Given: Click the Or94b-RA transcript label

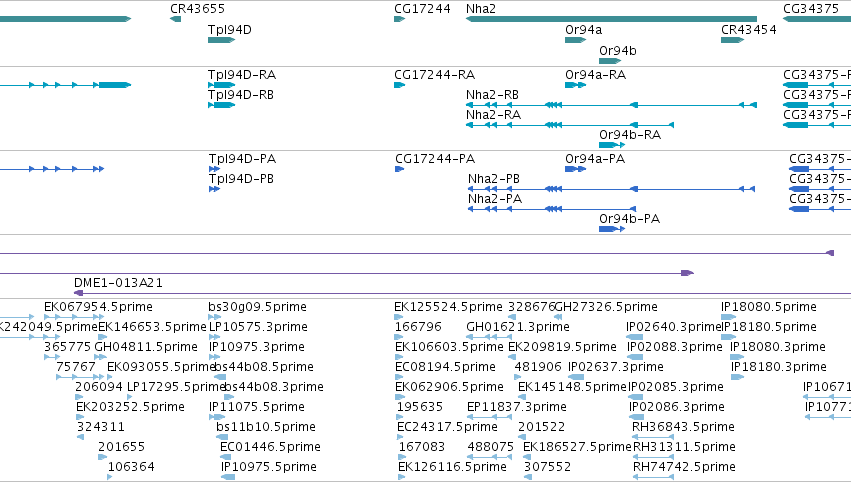Looking at the screenshot, I should click(x=630, y=135).
